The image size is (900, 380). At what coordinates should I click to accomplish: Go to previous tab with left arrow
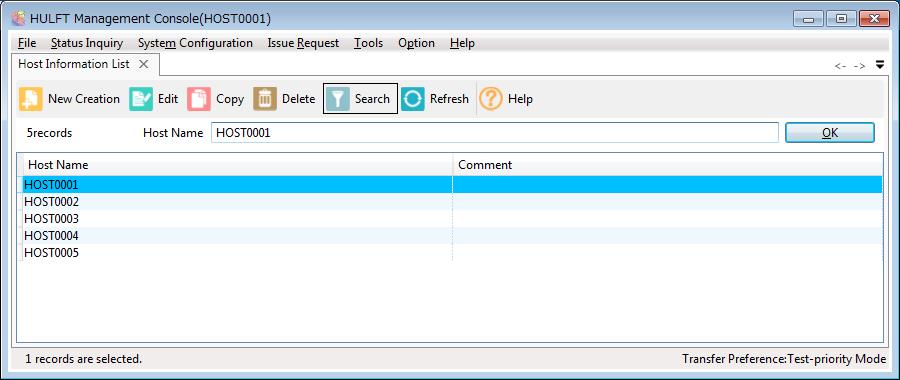840,66
